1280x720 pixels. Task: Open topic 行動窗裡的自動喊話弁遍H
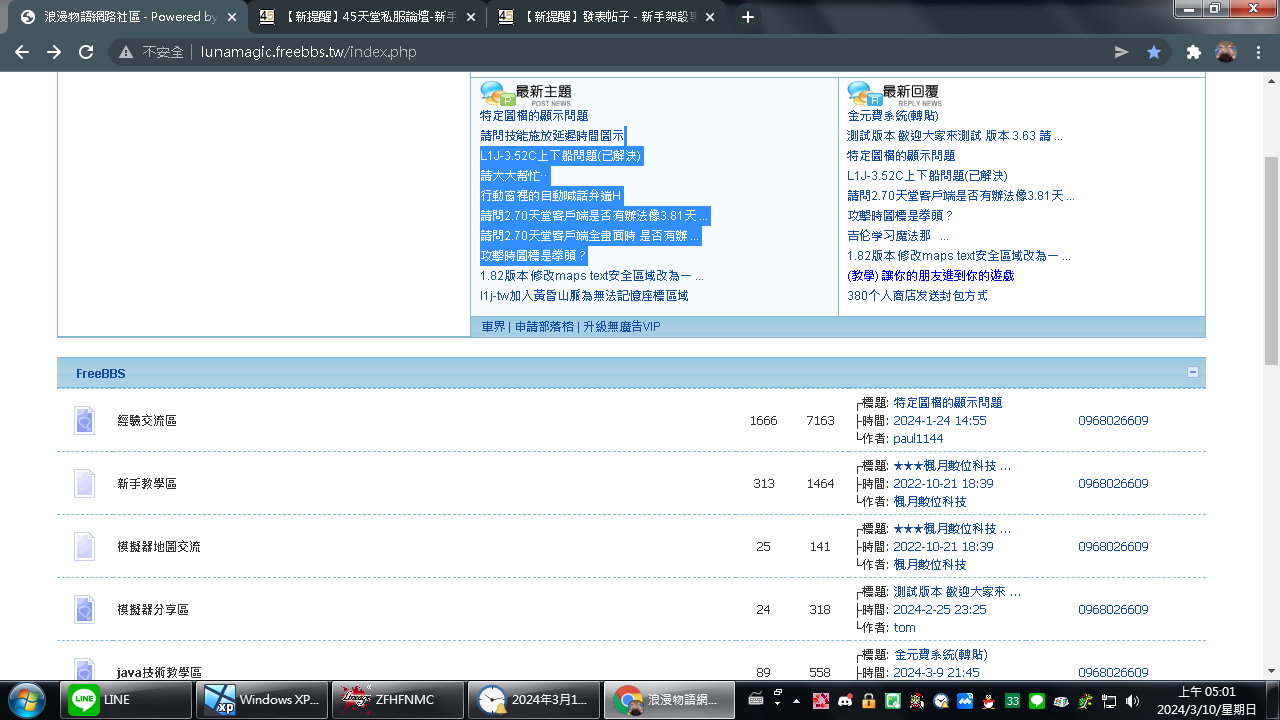click(x=551, y=196)
